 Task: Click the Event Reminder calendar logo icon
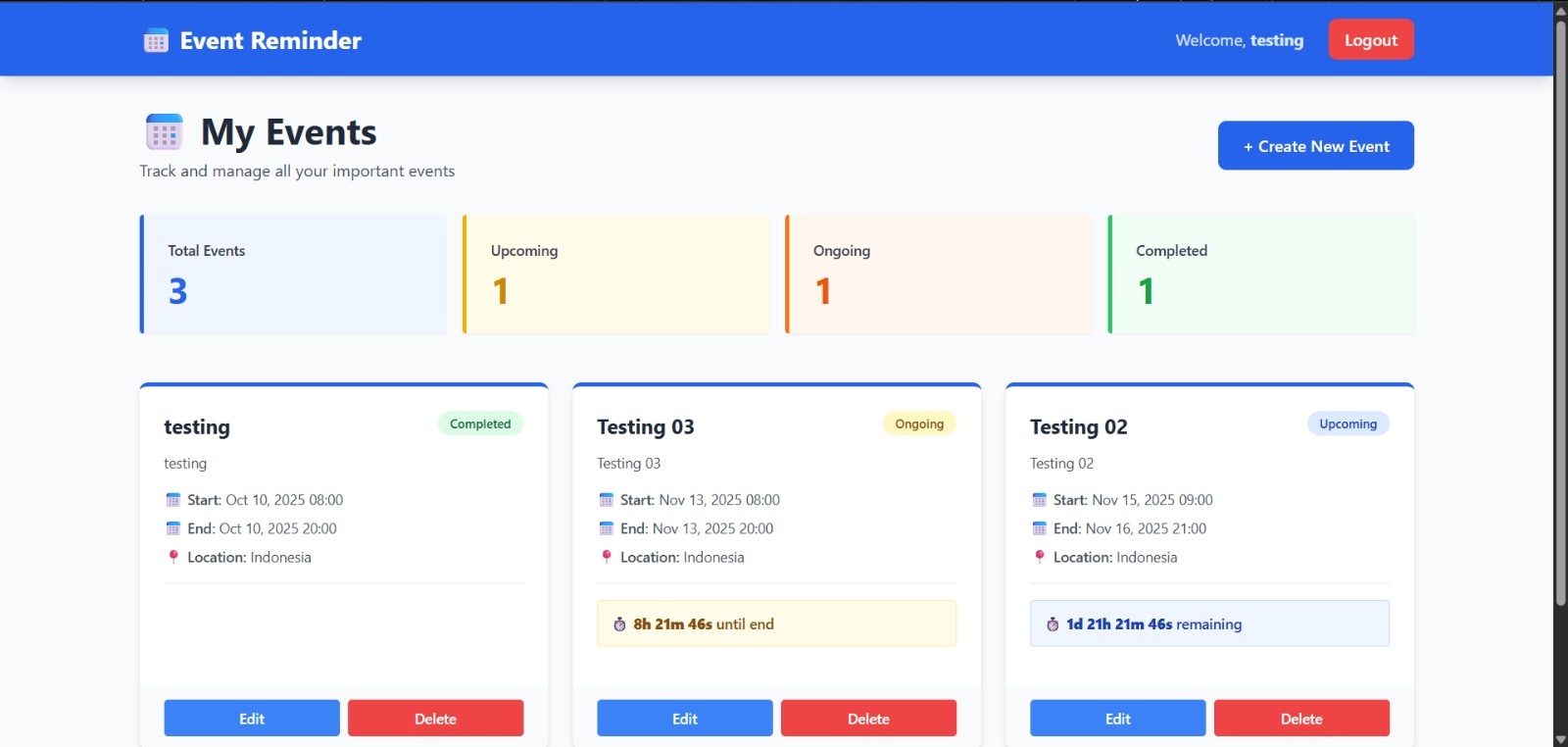coord(156,41)
